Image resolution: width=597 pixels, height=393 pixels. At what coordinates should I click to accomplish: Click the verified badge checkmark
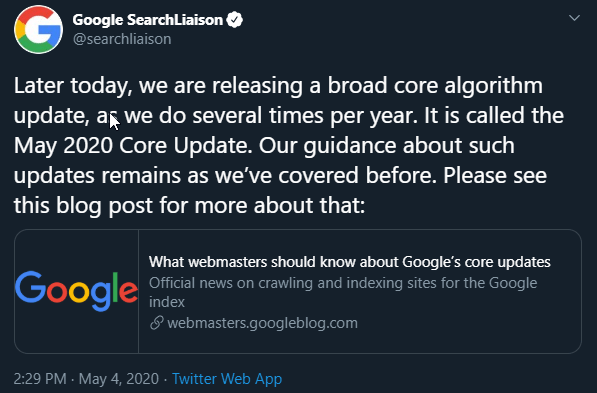coord(235,20)
